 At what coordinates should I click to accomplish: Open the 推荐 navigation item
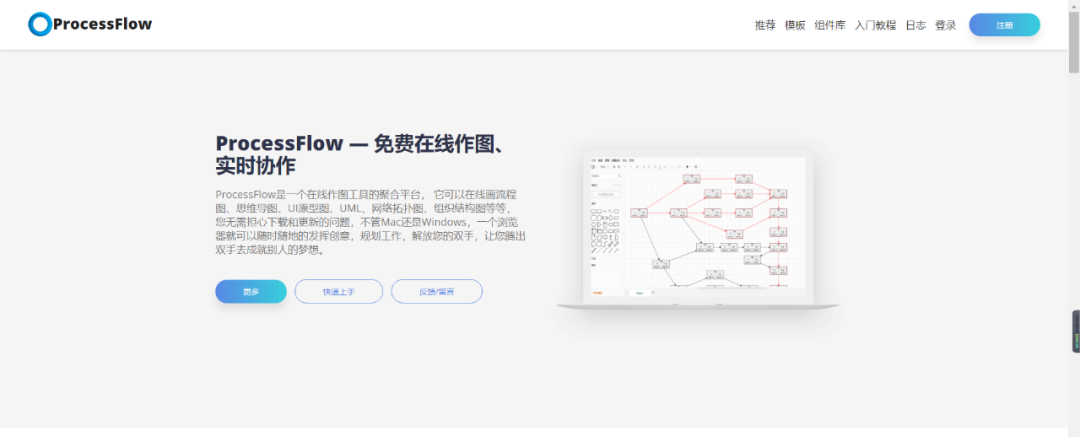765,26
